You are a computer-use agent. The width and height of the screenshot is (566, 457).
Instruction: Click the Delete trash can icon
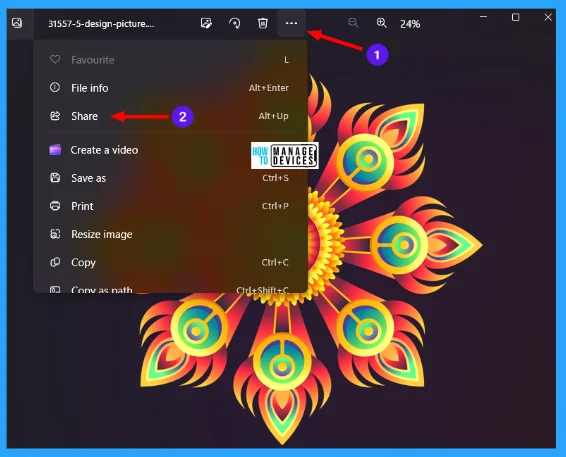pos(263,23)
